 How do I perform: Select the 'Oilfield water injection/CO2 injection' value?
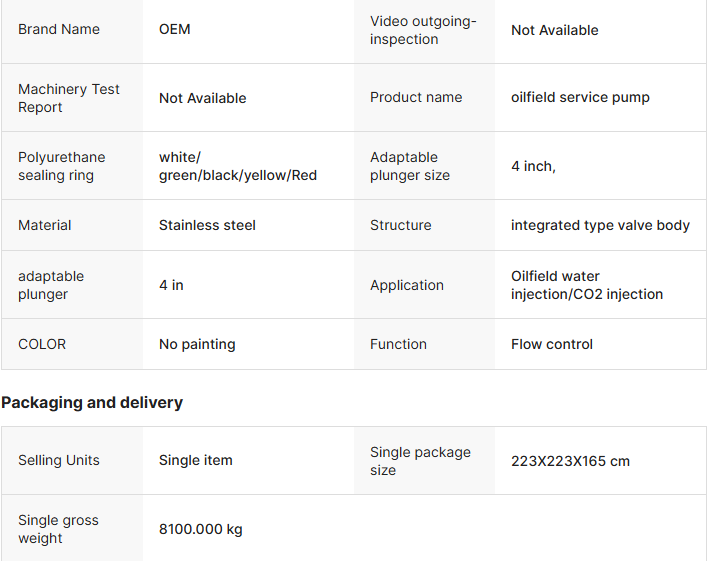586,285
